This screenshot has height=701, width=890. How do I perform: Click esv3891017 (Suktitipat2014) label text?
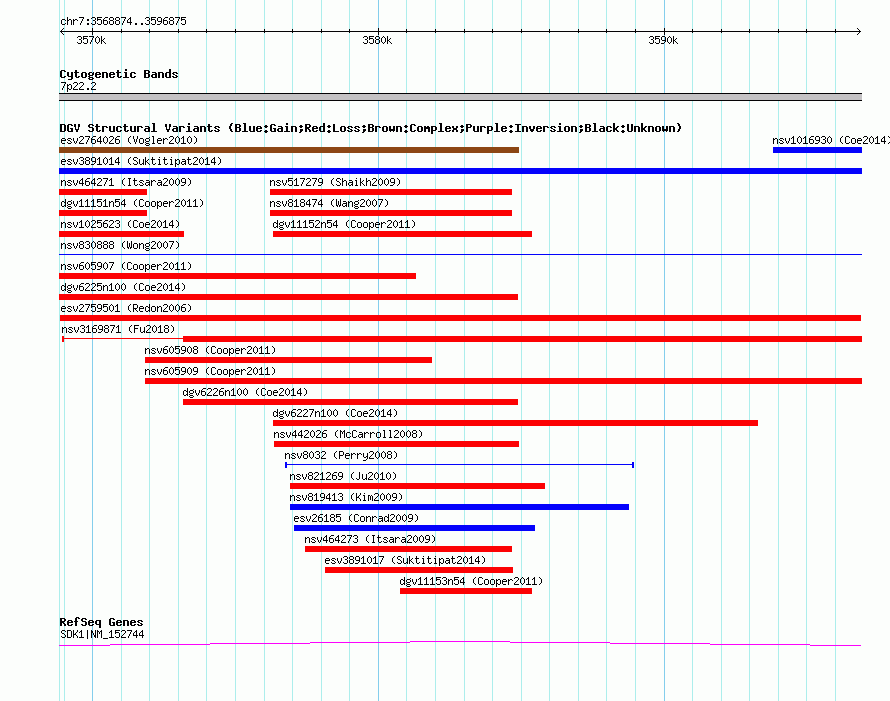coord(405,560)
